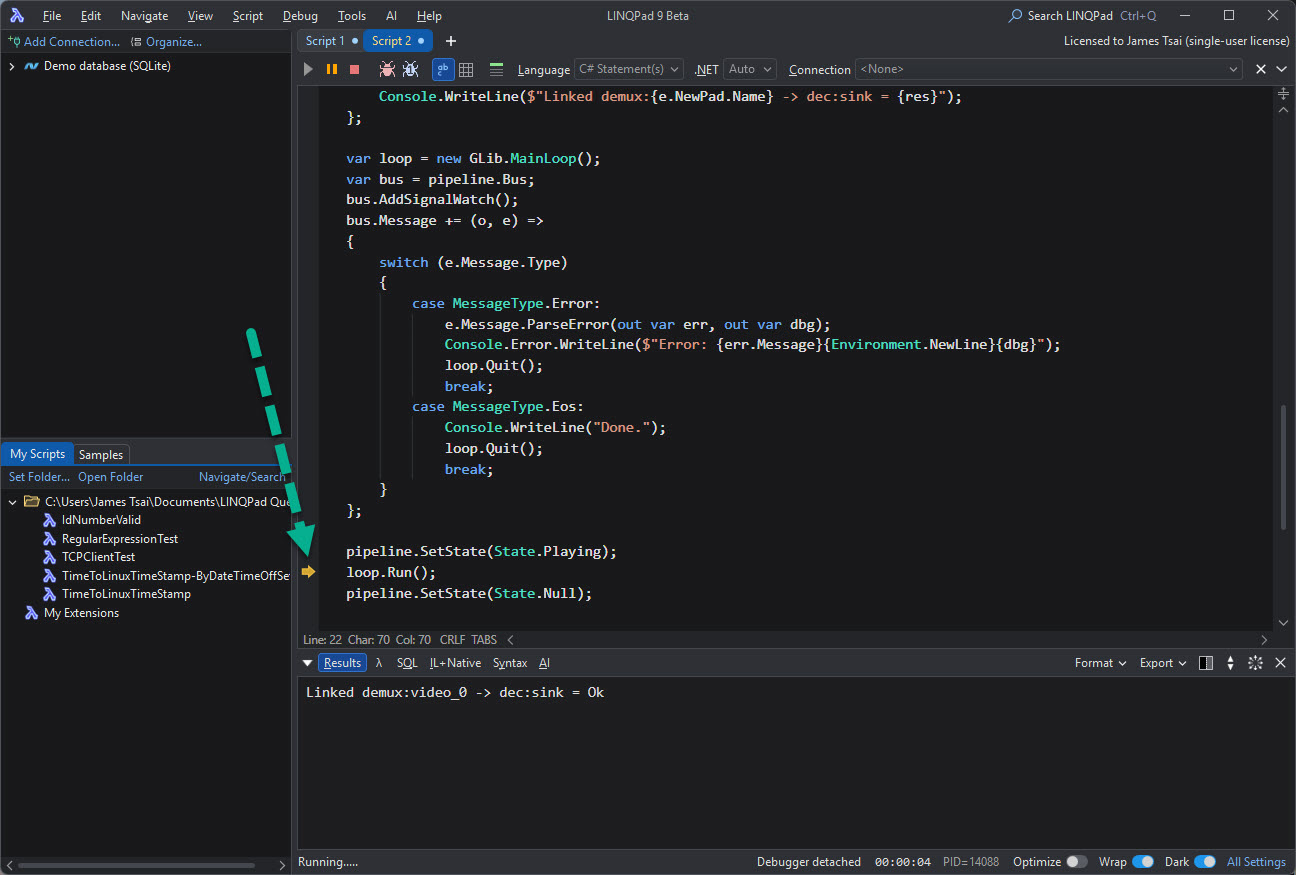Click the red bug debug icon
The image size is (1296, 875).
pos(387,69)
